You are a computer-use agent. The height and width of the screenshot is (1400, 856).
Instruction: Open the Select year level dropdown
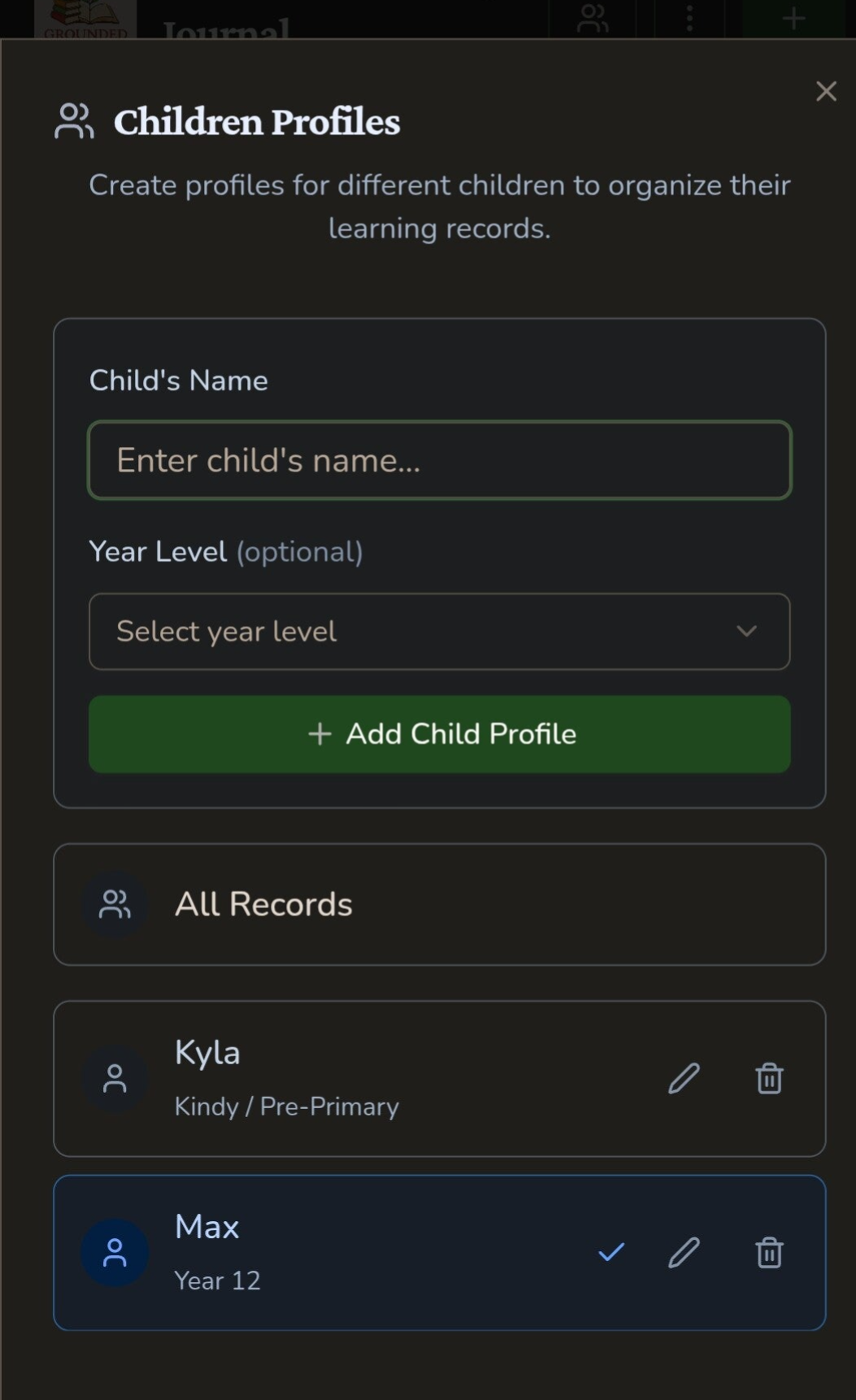click(439, 632)
